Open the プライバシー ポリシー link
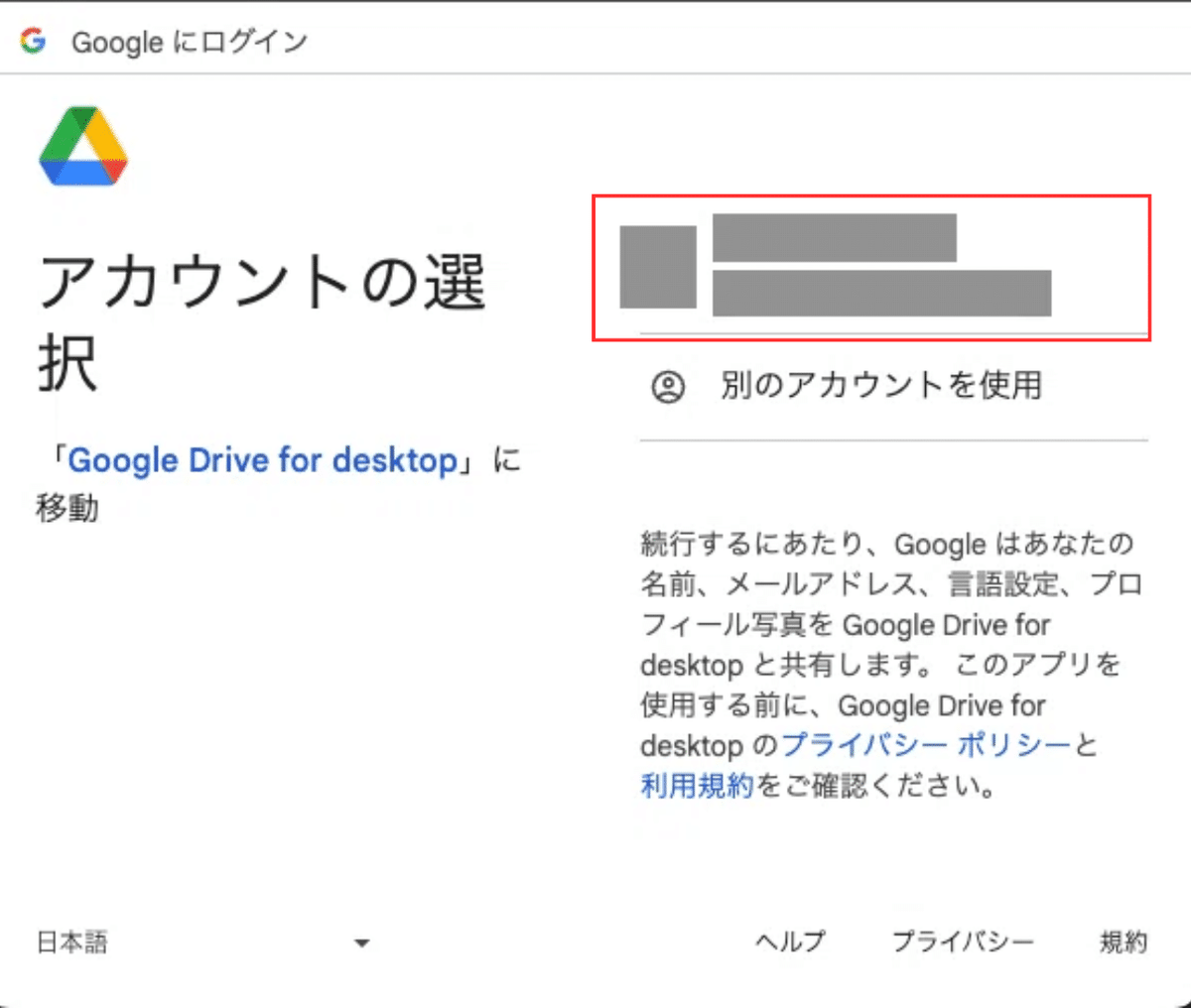 point(926,744)
